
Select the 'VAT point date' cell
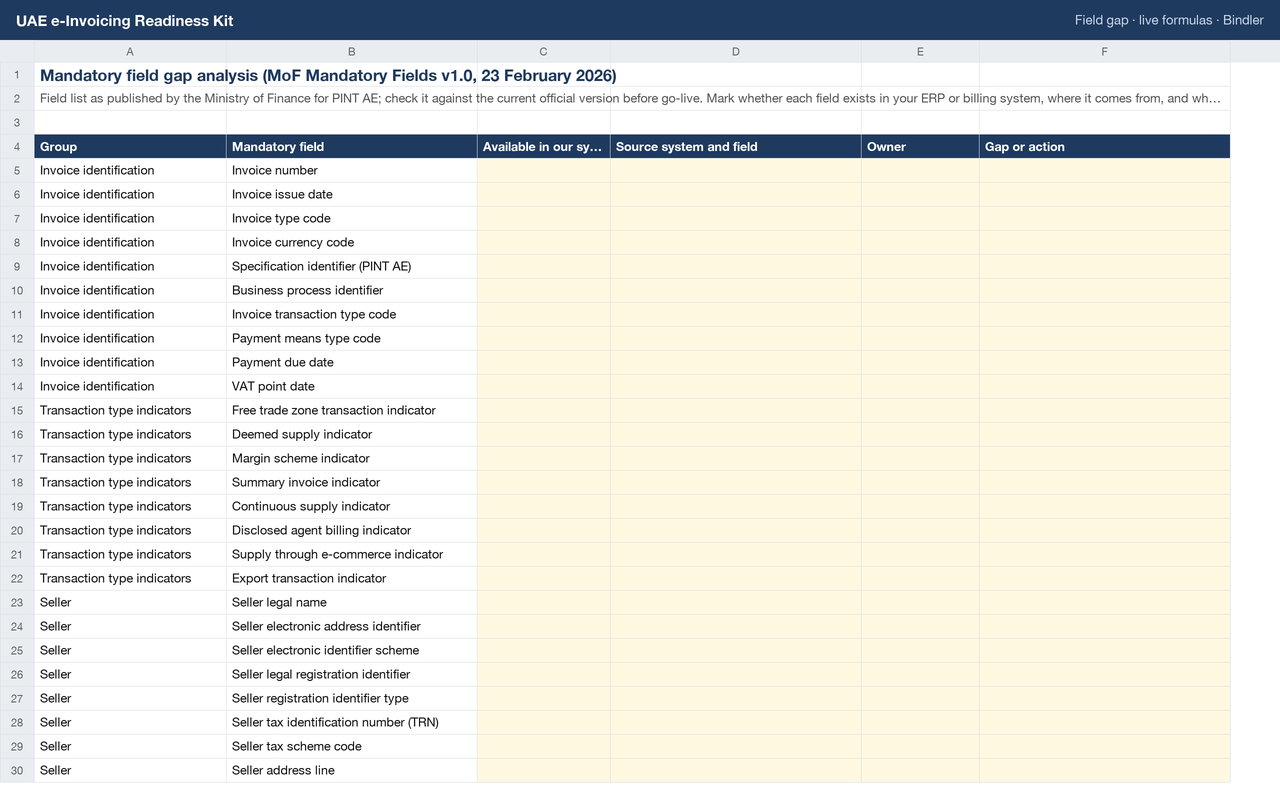[x=351, y=386]
